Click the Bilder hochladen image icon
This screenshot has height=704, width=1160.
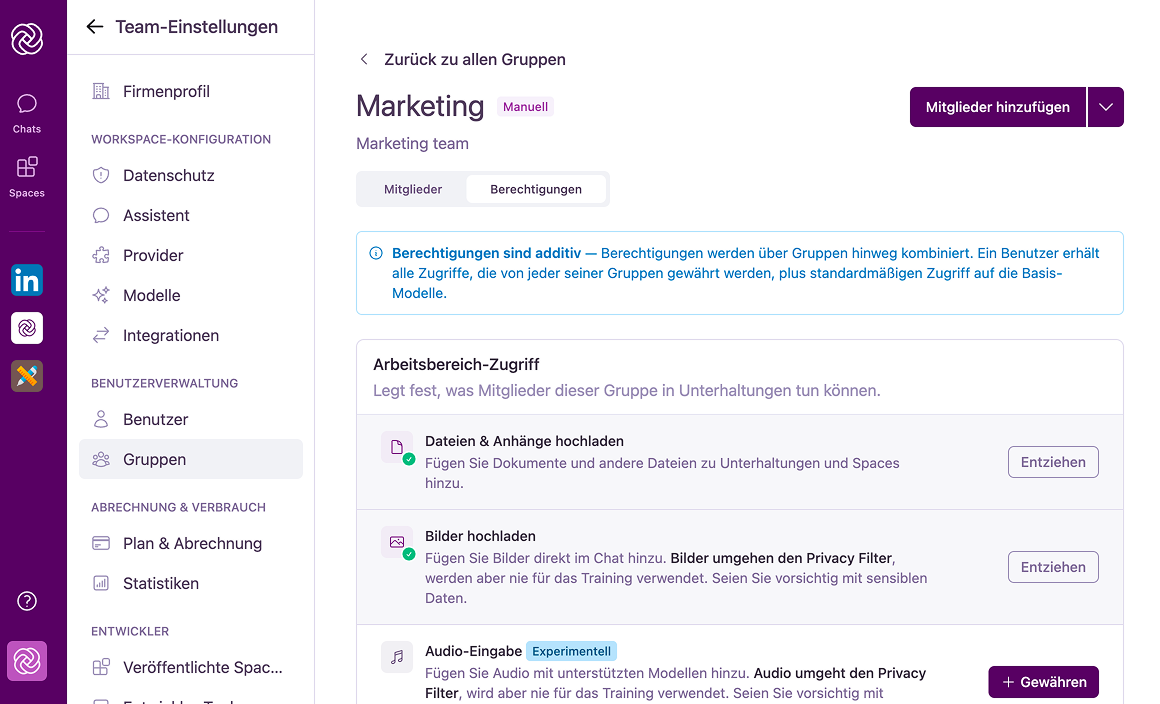[397, 542]
